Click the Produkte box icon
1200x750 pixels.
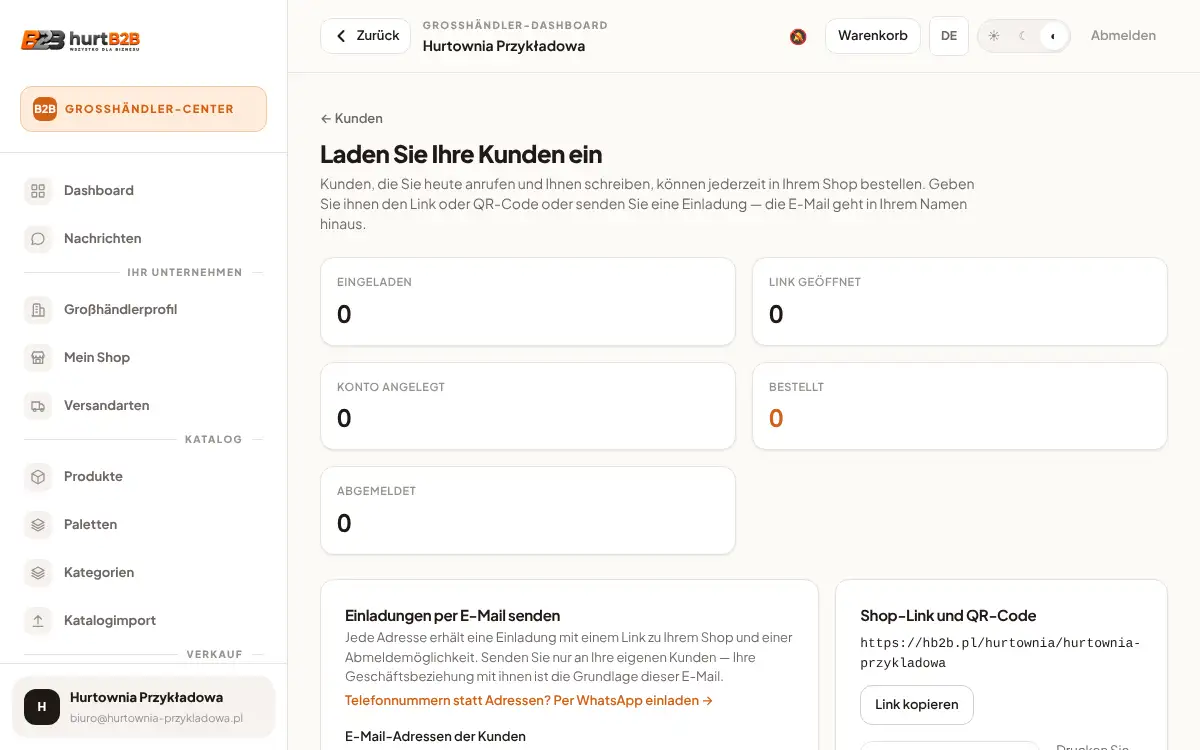38,477
